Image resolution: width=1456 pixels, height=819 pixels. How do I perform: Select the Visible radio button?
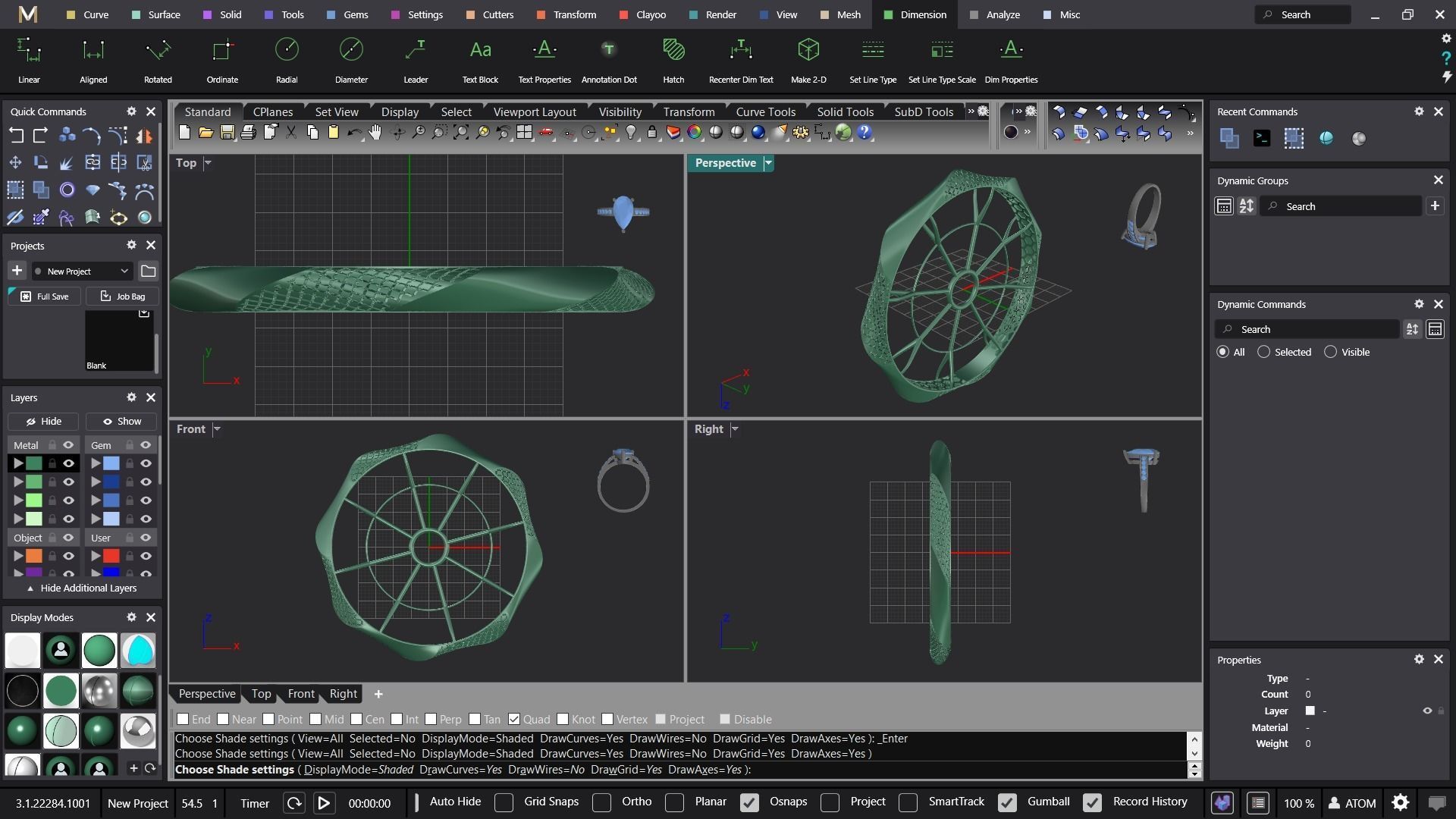pos(1330,352)
